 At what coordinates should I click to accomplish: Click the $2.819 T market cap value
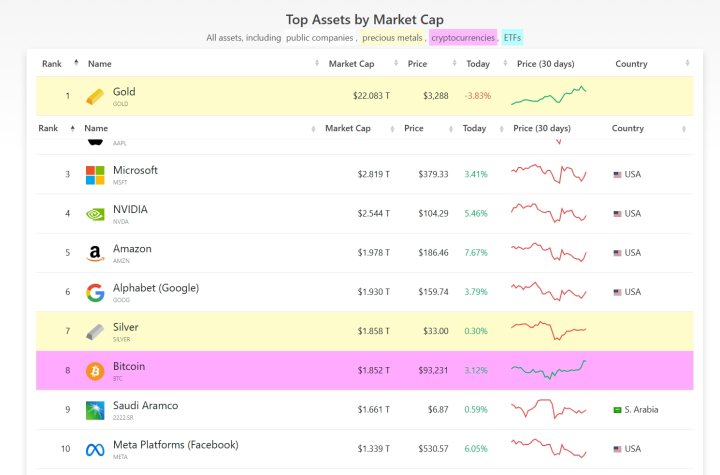[374, 174]
